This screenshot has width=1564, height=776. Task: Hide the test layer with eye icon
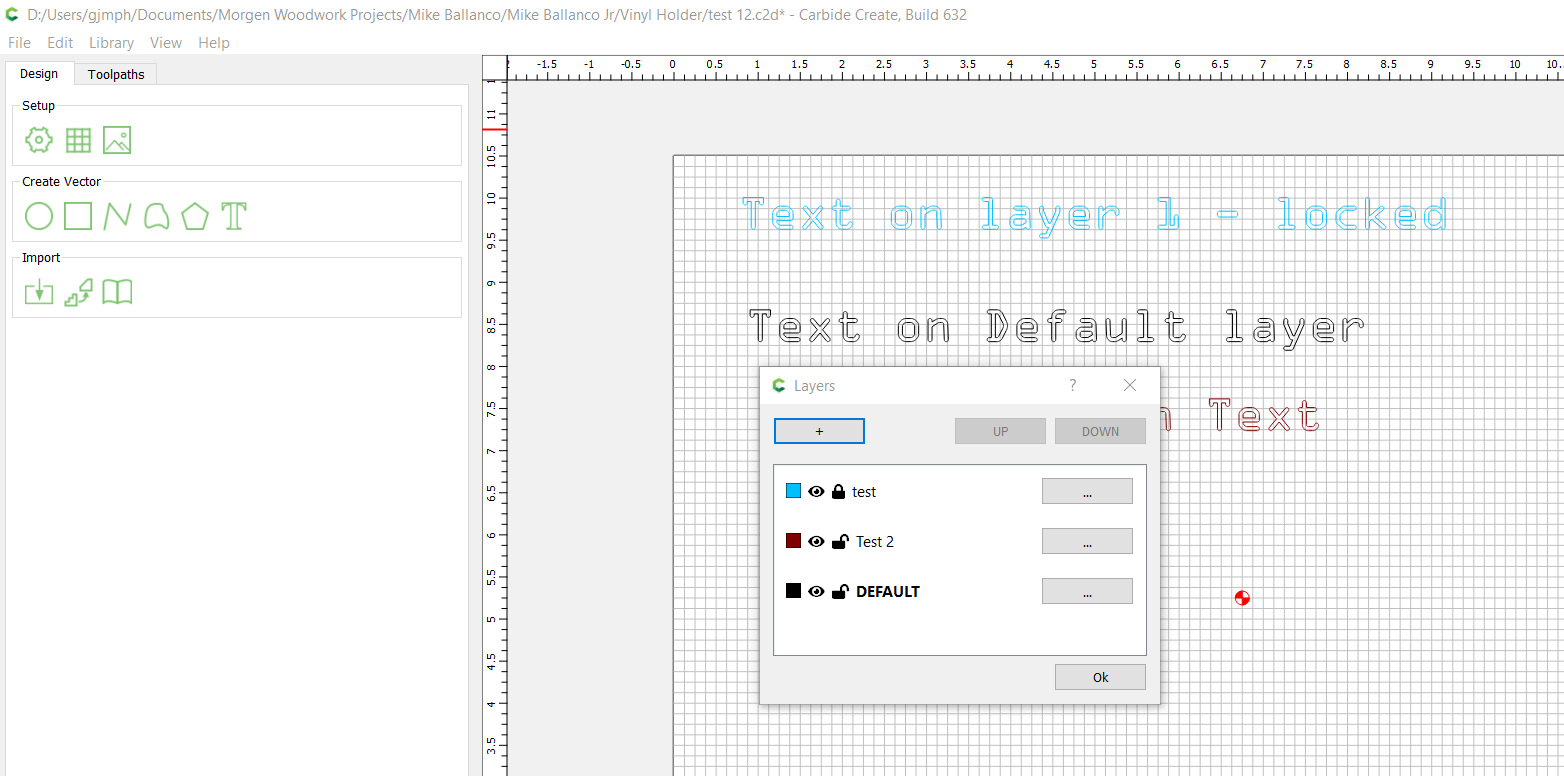point(816,492)
